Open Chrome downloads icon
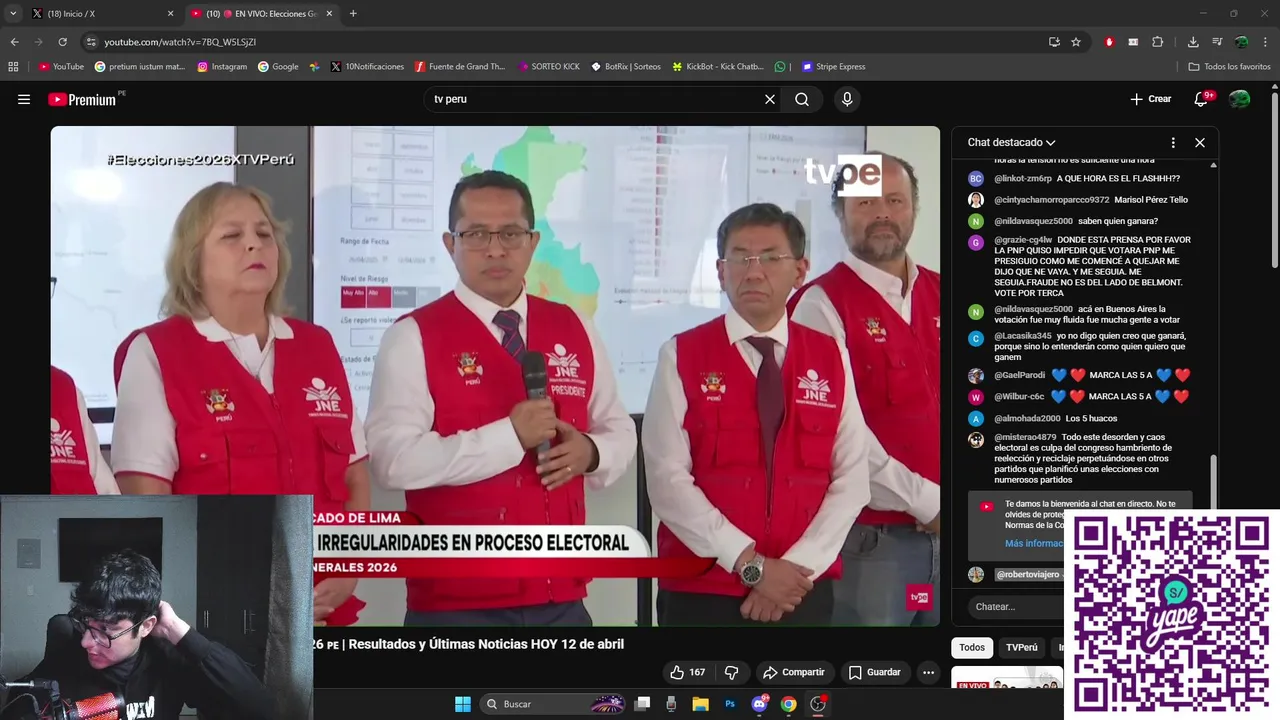1280x720 pixels. (1193, 42)
